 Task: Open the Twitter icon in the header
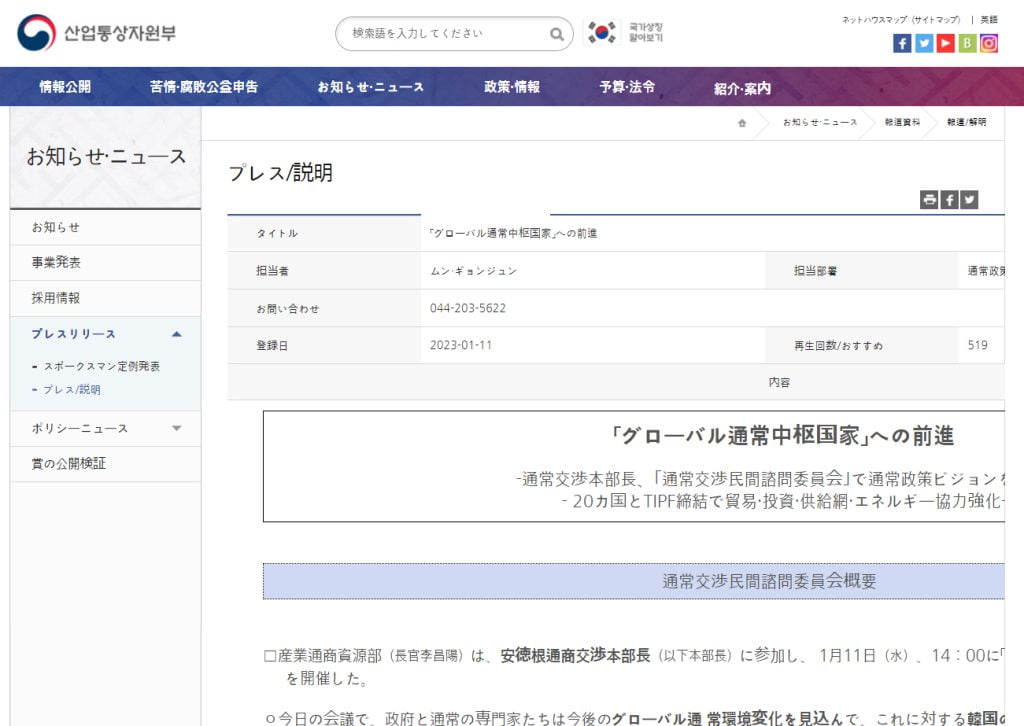pos(924,43)
